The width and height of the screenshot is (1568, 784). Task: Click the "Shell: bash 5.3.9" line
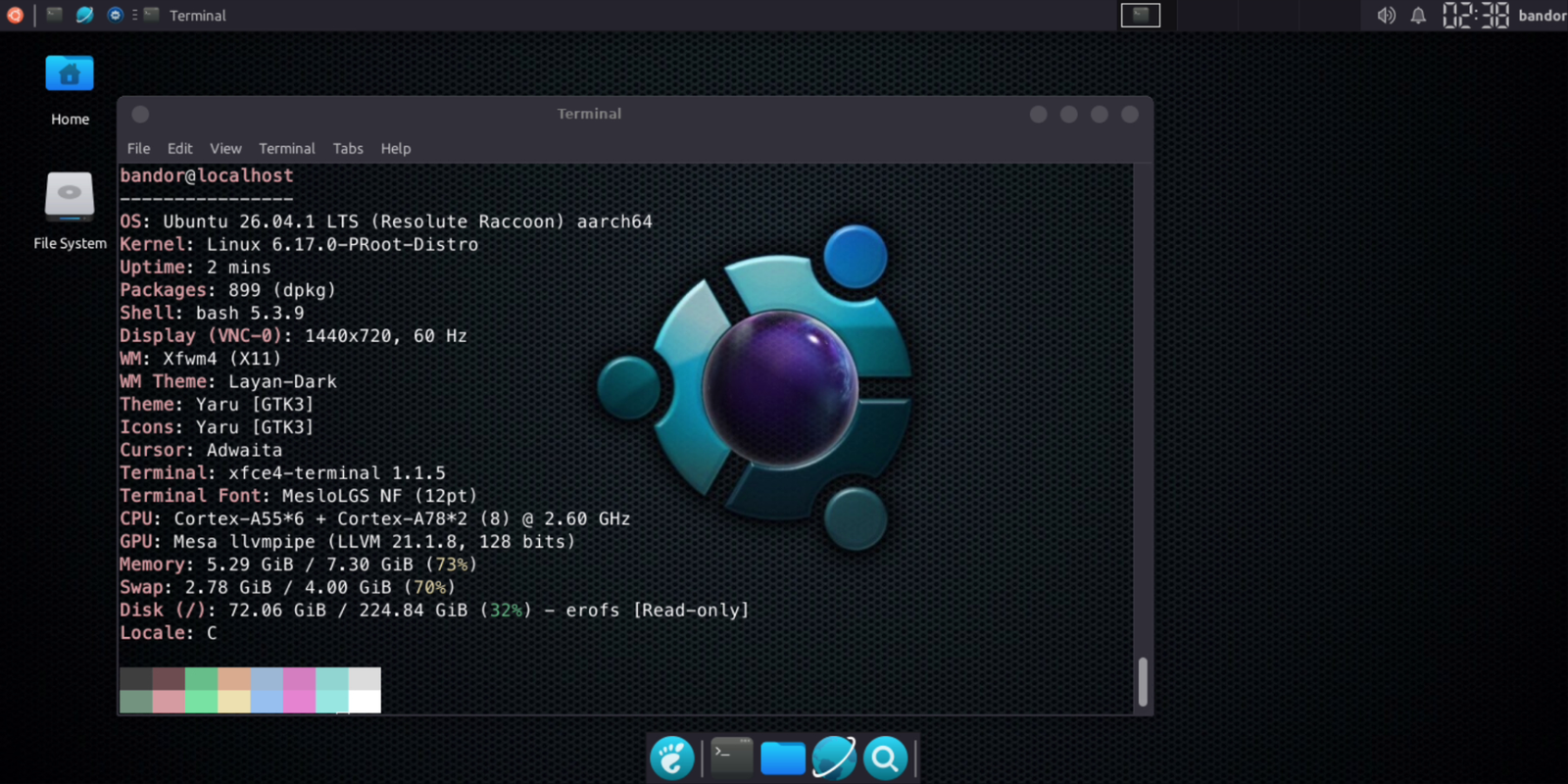click(212, 313)
